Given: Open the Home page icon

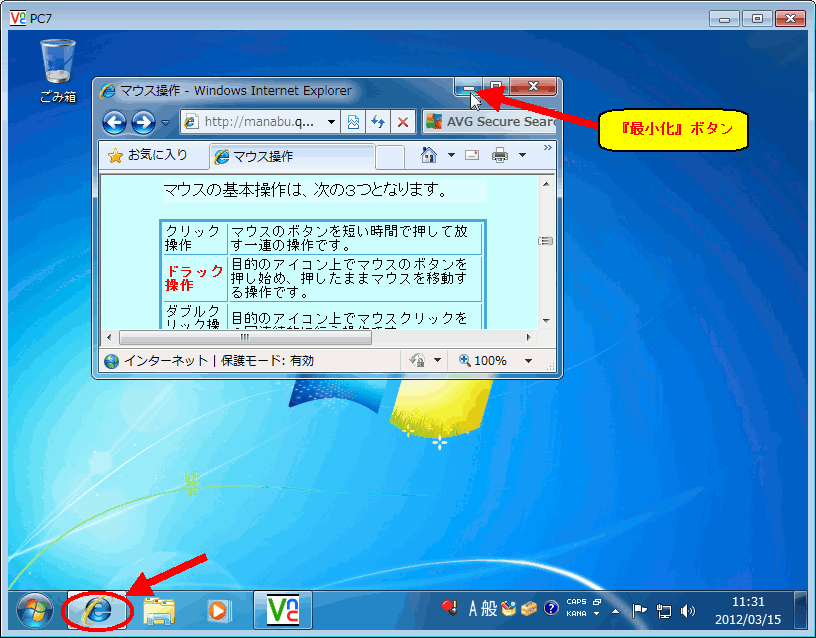Looking at the screenshot, I should click(x=428, y=157).
